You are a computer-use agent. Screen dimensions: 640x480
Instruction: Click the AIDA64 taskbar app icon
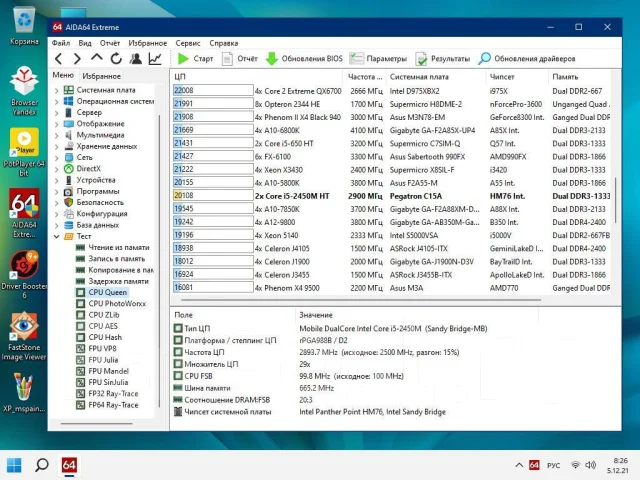(x=69, y=465)
